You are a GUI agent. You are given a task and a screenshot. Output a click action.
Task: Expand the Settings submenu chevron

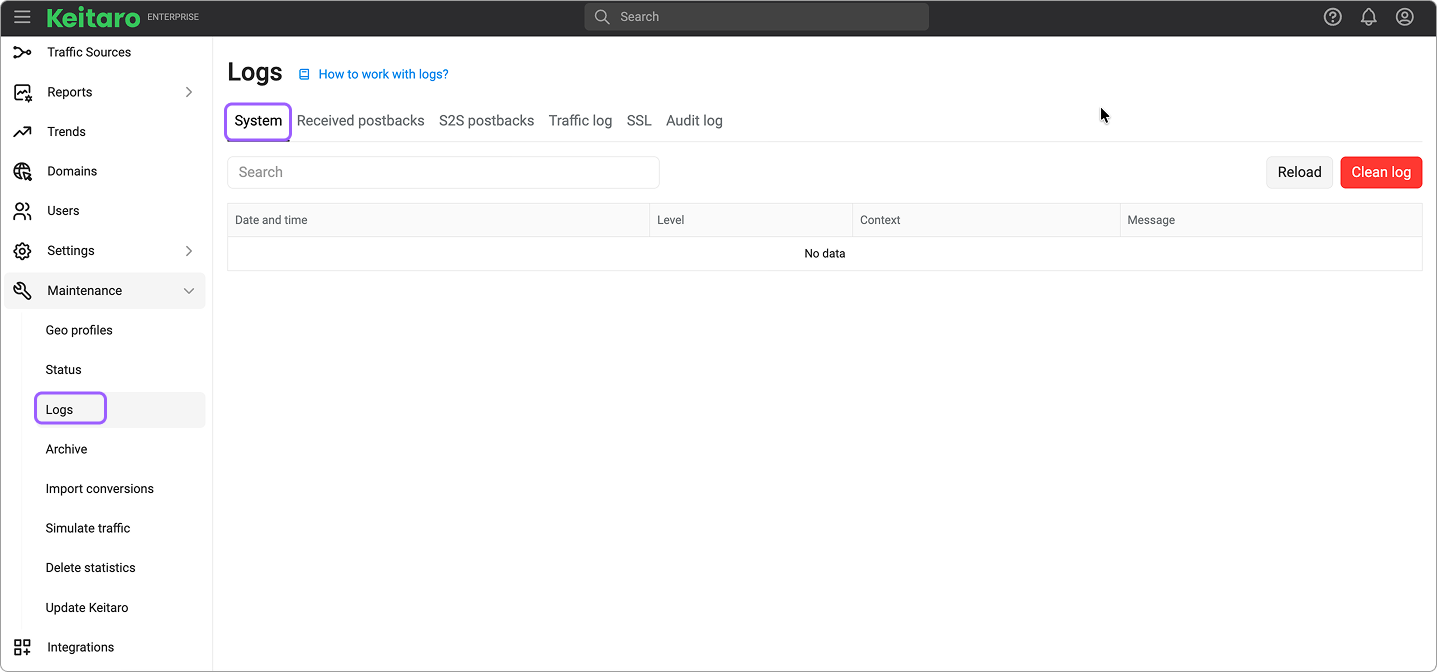coord(189,251)
